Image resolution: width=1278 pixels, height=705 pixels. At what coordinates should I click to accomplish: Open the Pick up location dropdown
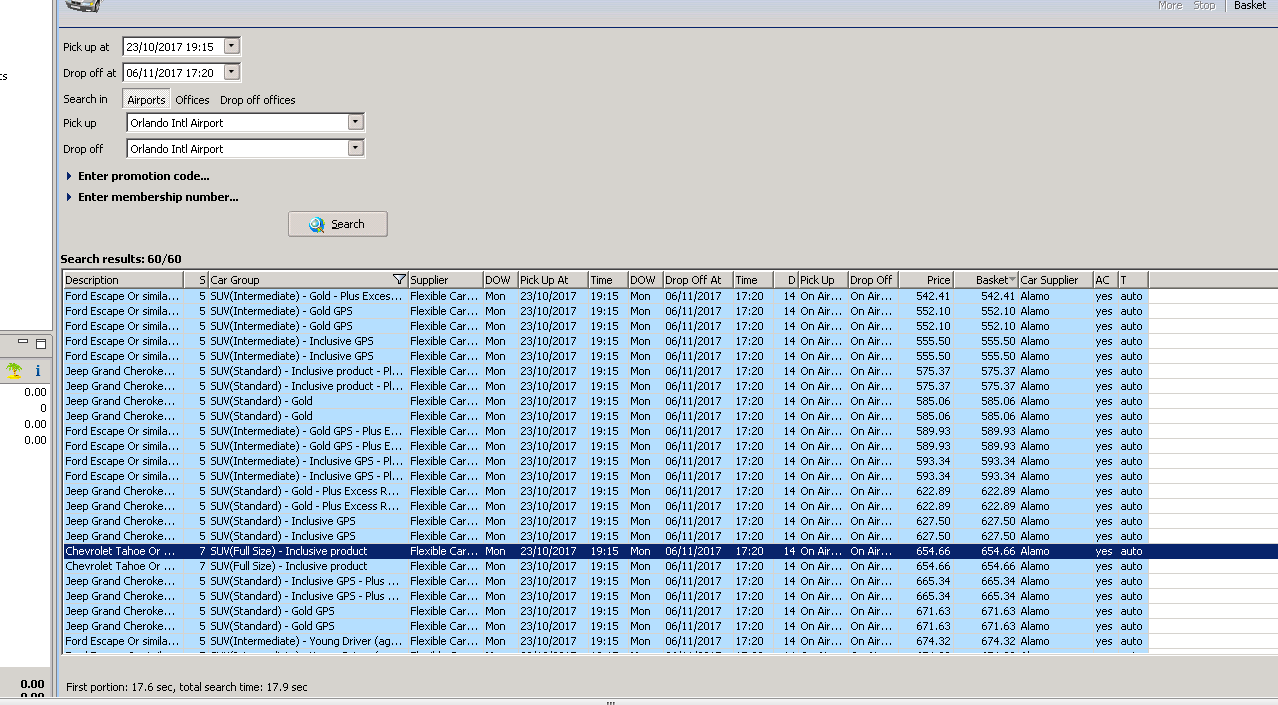click(x=355, y=122)
